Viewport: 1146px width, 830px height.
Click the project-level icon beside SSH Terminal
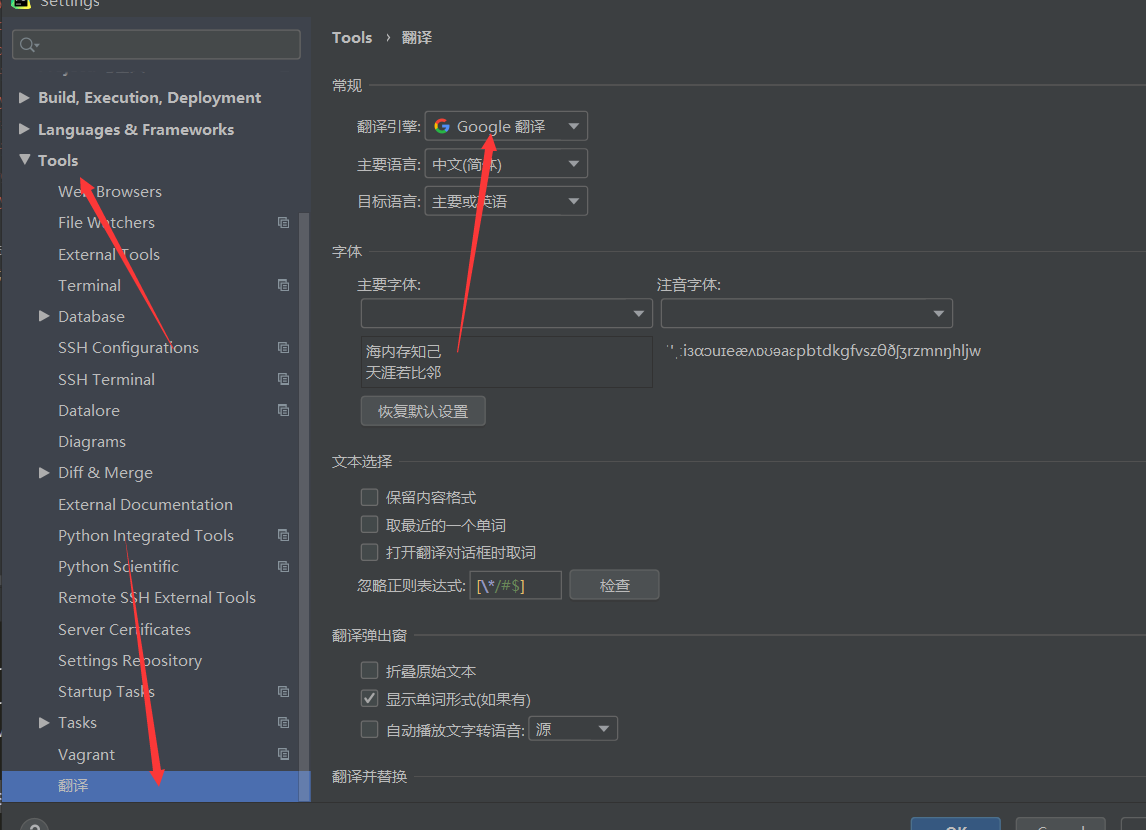(284, 379)
